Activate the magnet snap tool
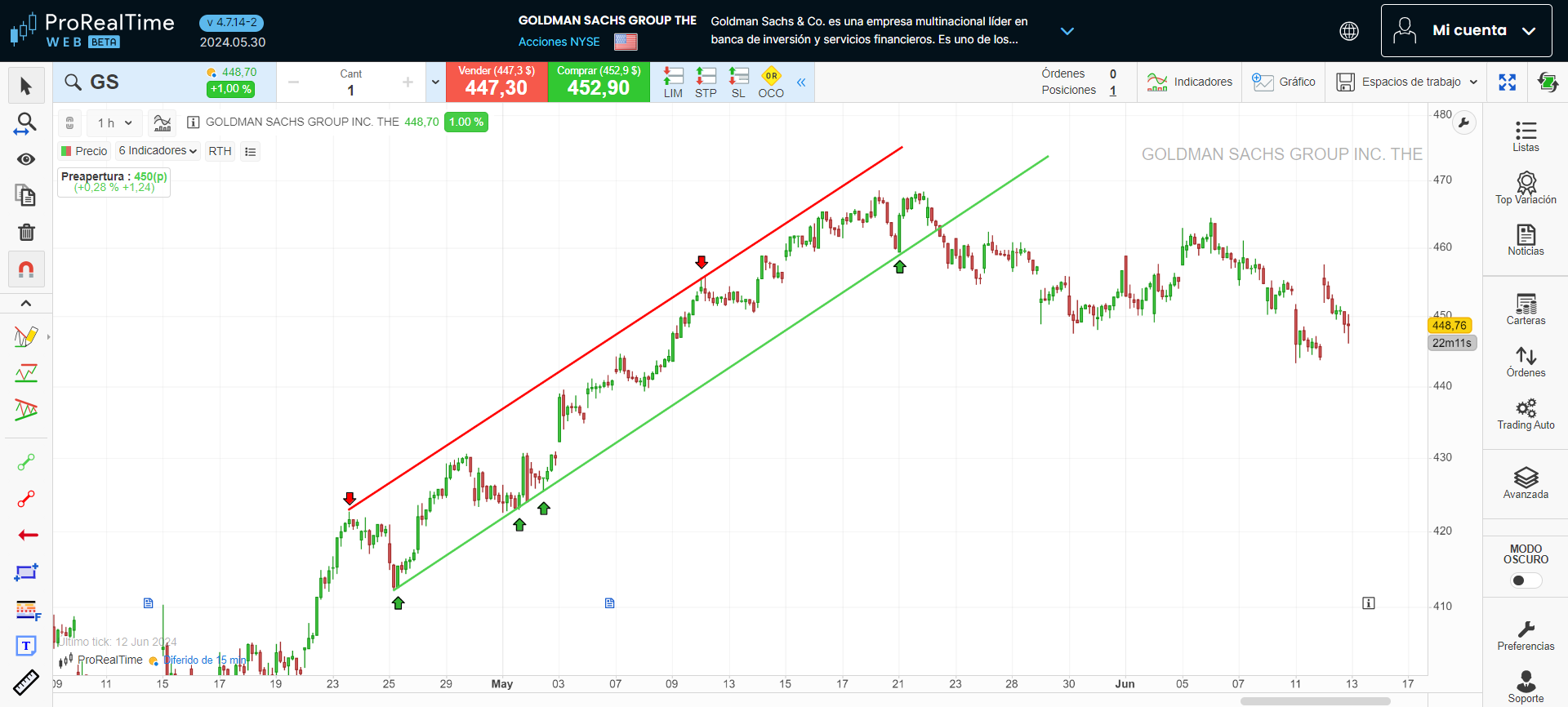 point(26,269)
